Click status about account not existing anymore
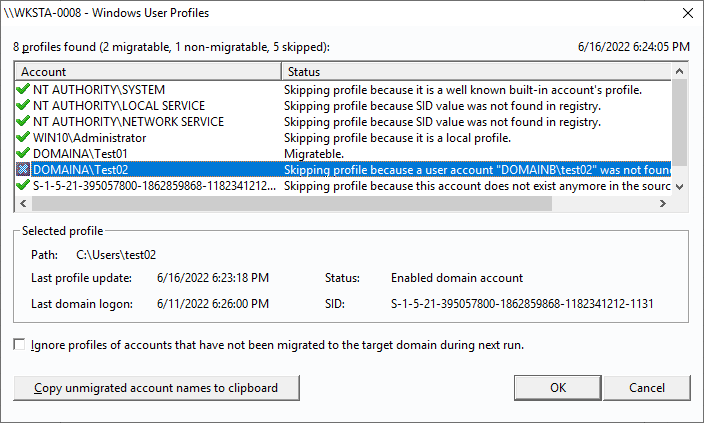The image size is (704, 423). tap(477, 186)
